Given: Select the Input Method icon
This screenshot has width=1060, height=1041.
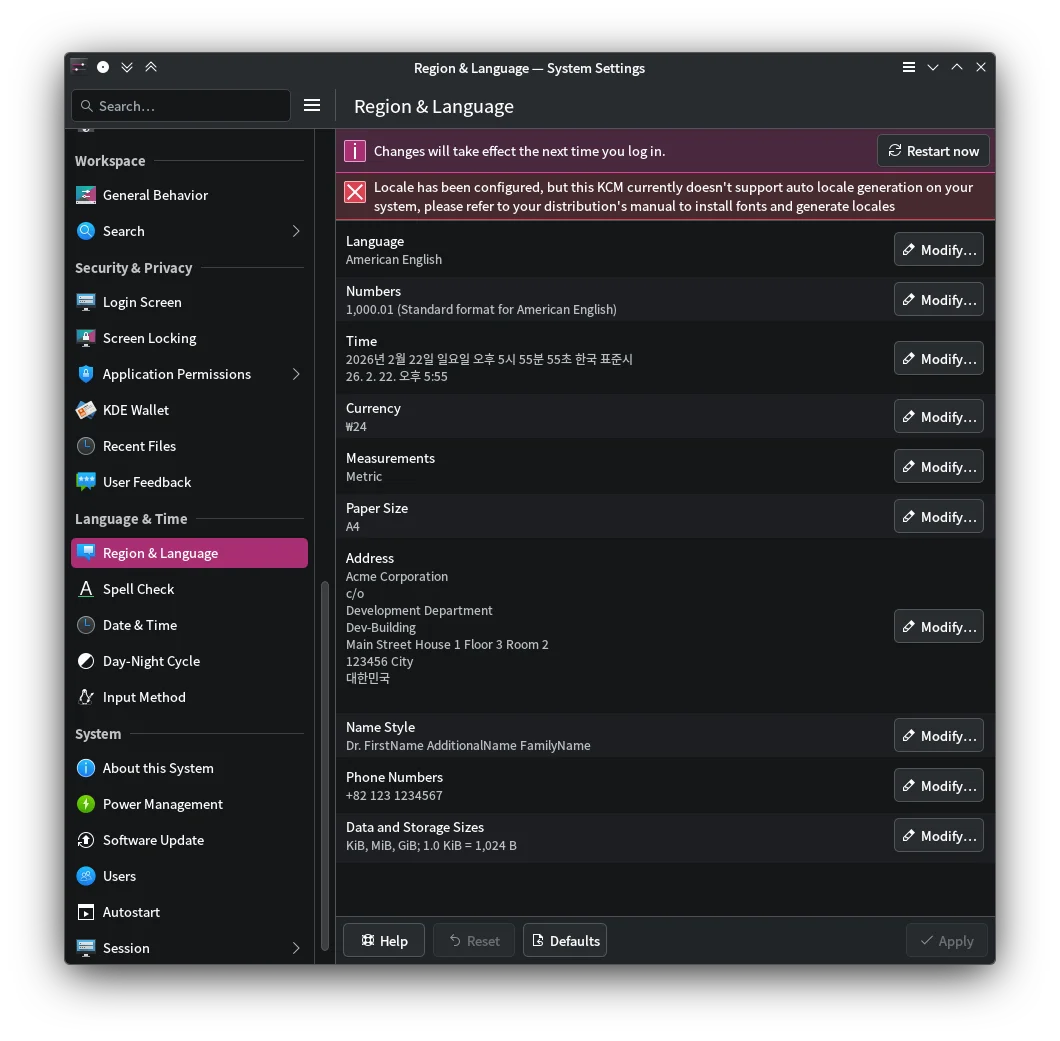Looking at the screenshot, I should click(x=86, y=697).
